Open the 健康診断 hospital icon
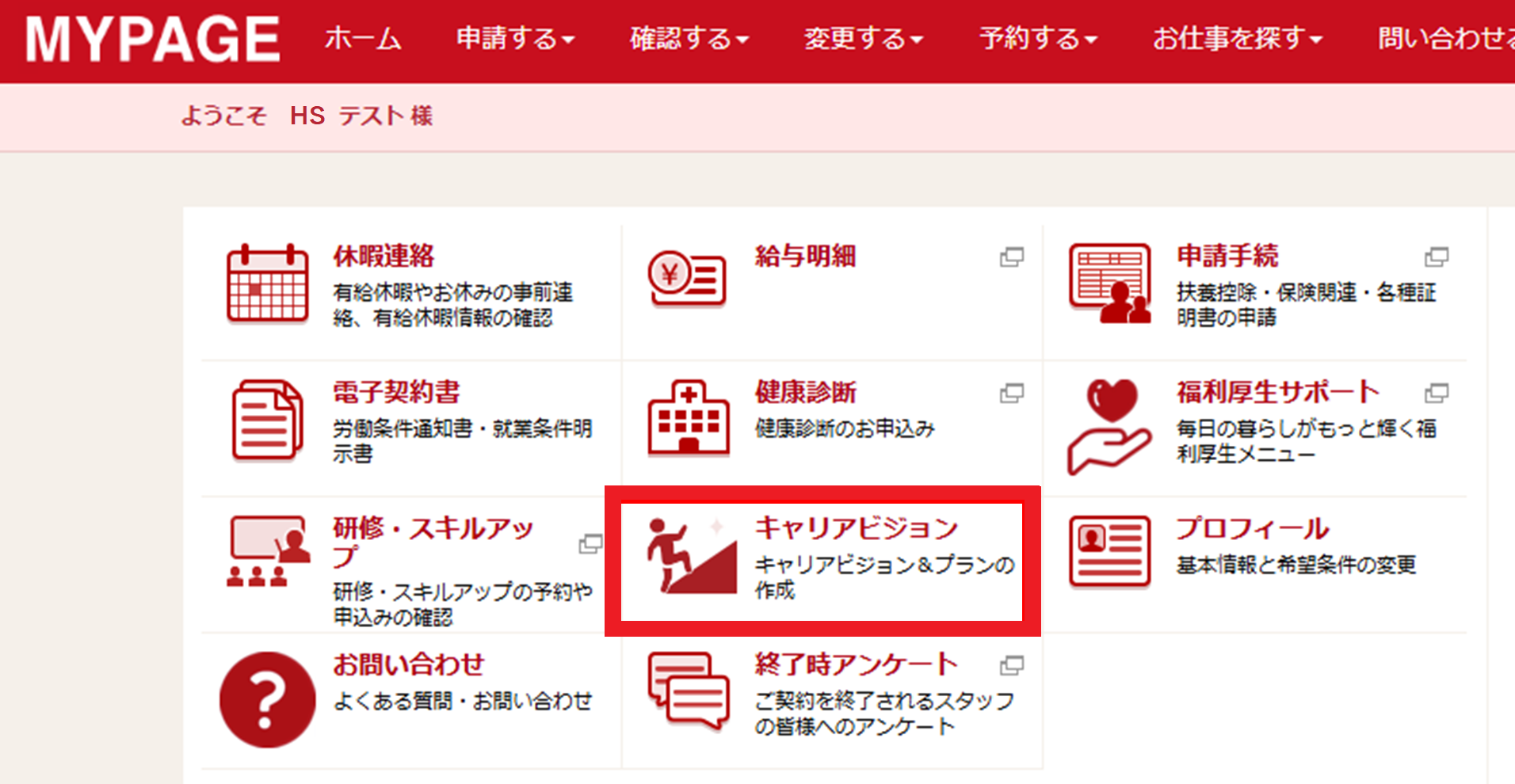Screen dimensions: 1515x784 point(688,418)
